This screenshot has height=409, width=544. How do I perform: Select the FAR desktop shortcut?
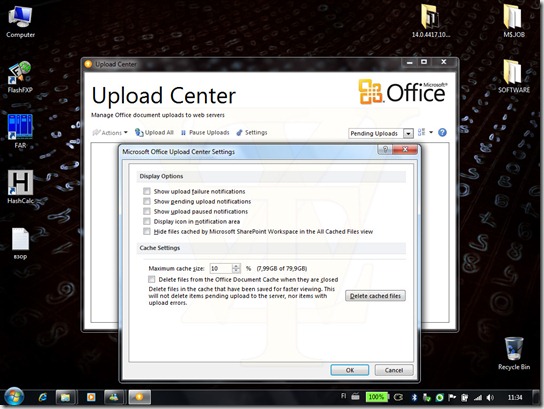point(20,131)
